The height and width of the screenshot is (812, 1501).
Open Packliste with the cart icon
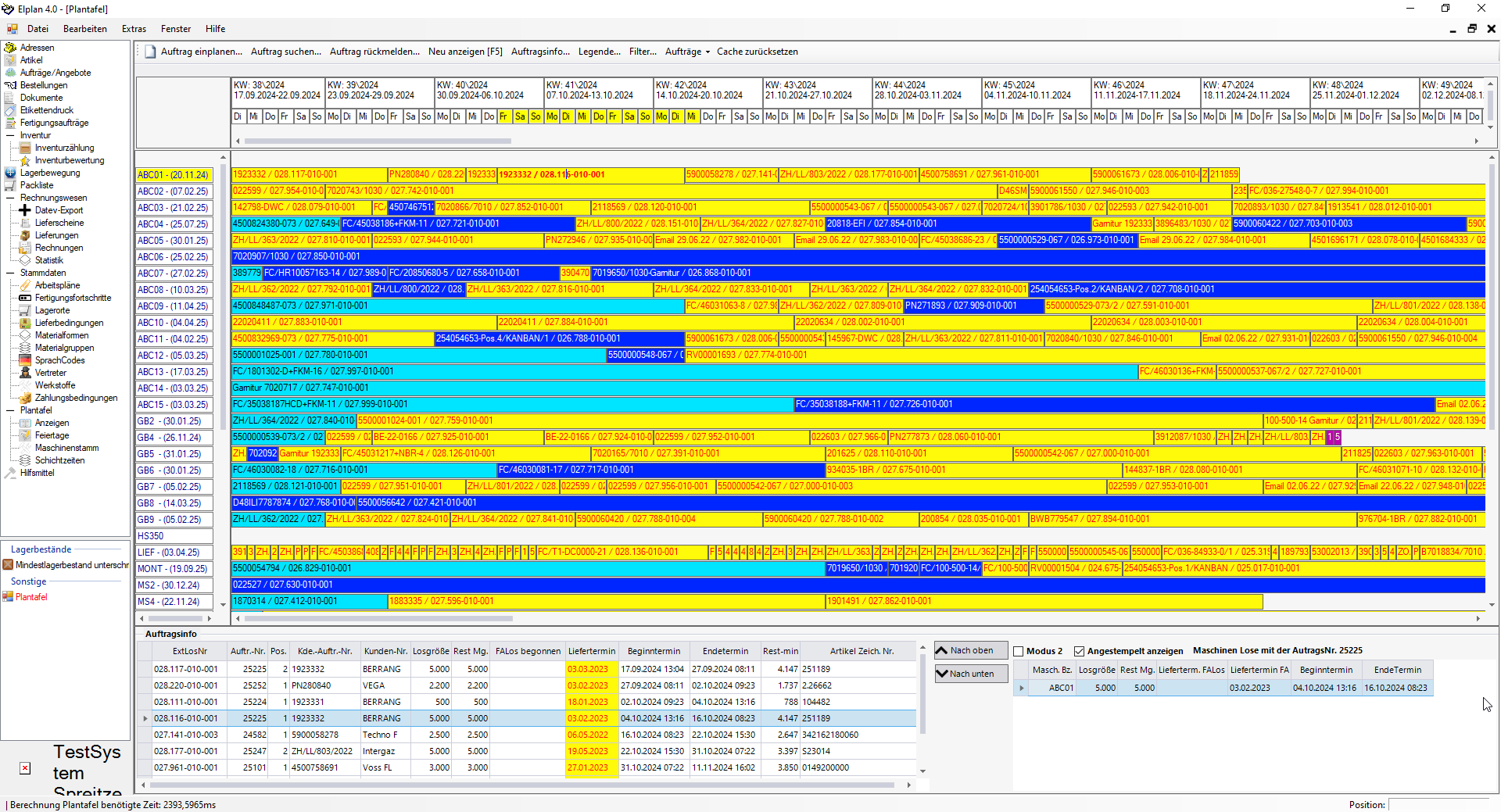pos(37,185)
